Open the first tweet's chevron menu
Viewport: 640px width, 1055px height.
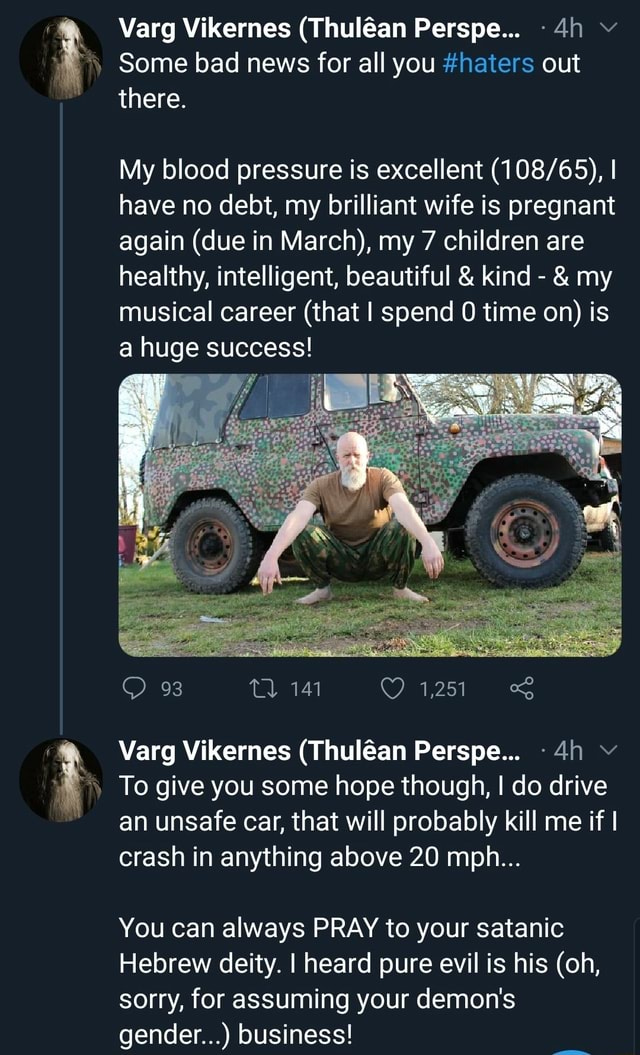point(608,28)
